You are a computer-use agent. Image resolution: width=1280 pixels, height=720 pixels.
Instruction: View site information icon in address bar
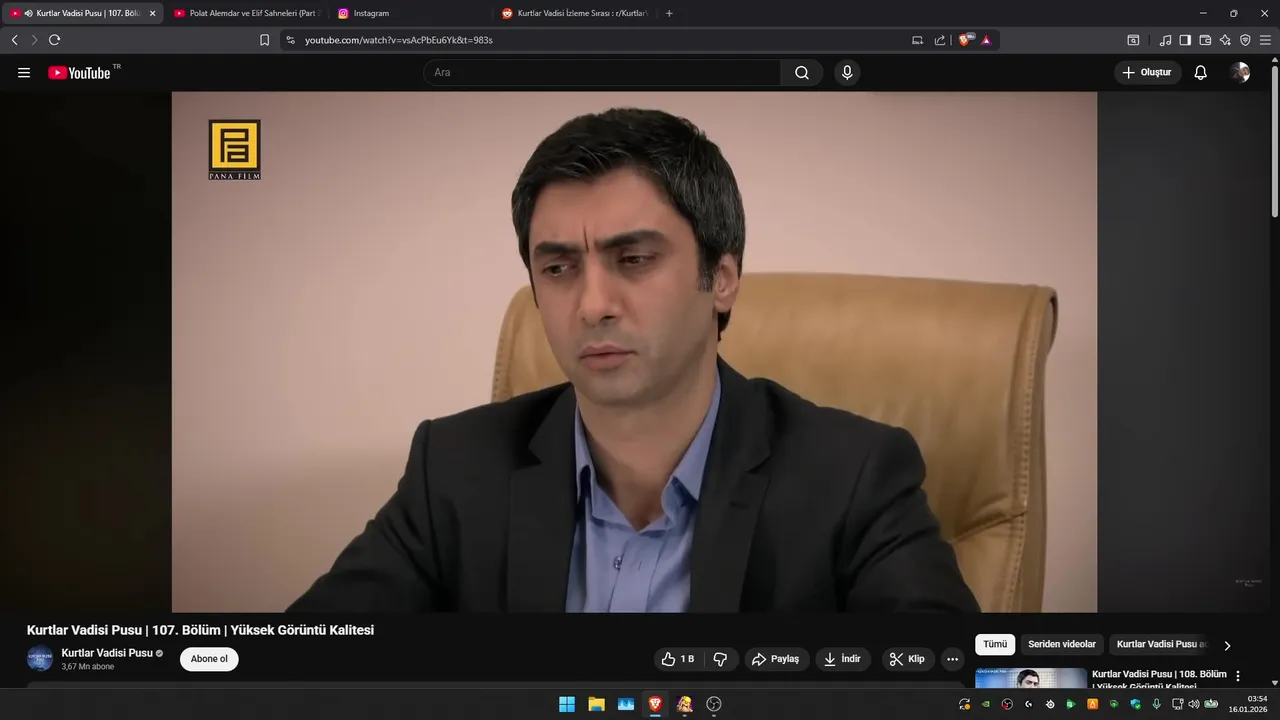290,40
